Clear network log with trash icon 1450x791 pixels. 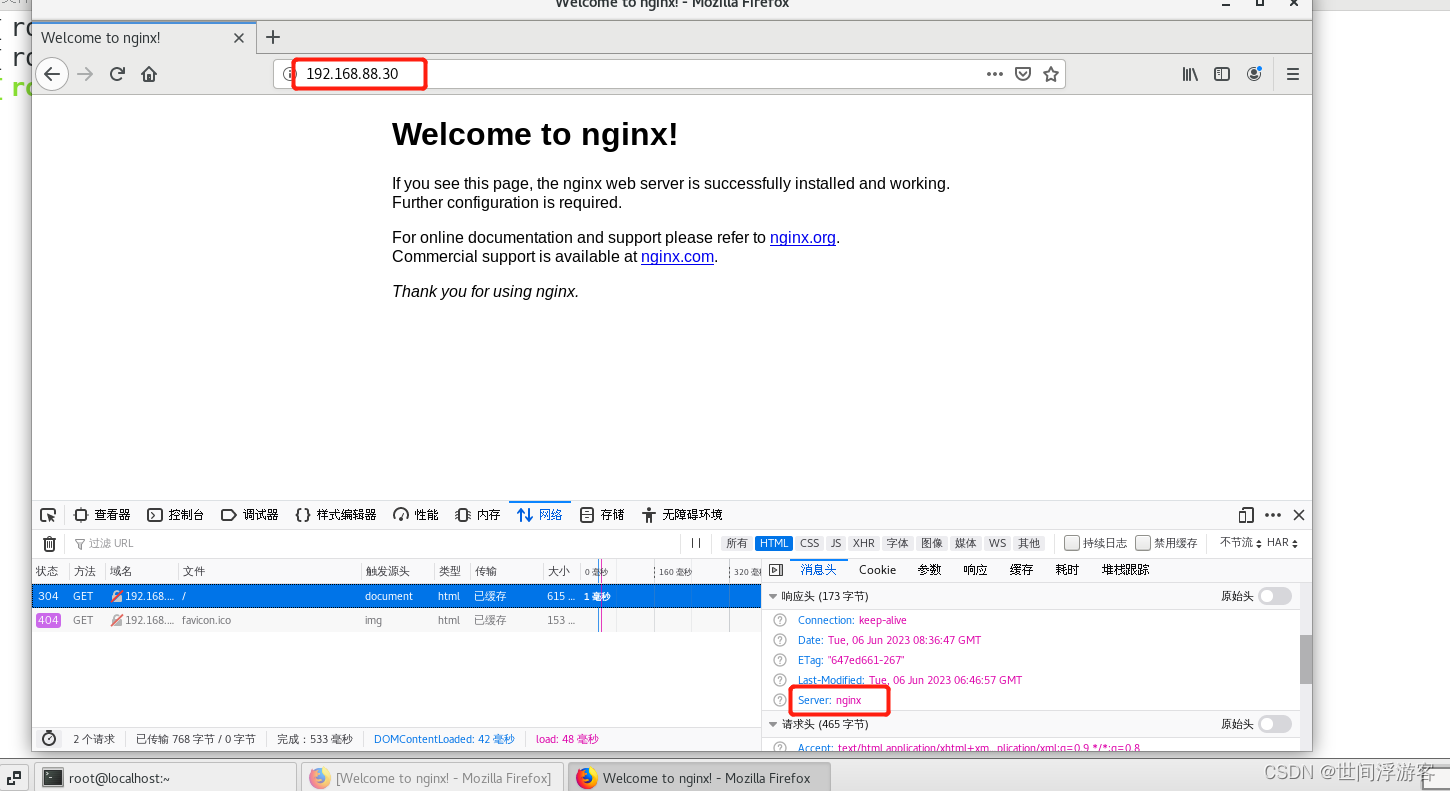49,544
